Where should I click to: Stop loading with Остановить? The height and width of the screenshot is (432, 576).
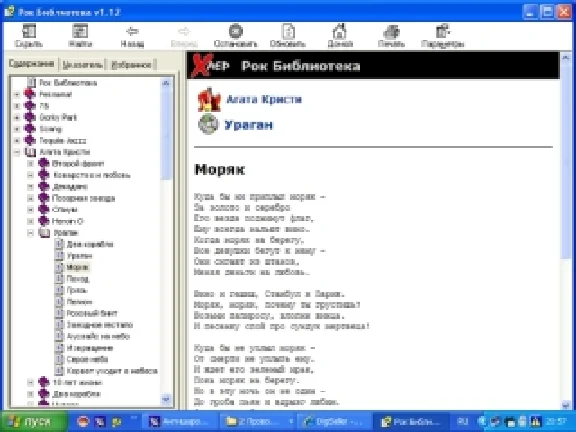235,36
